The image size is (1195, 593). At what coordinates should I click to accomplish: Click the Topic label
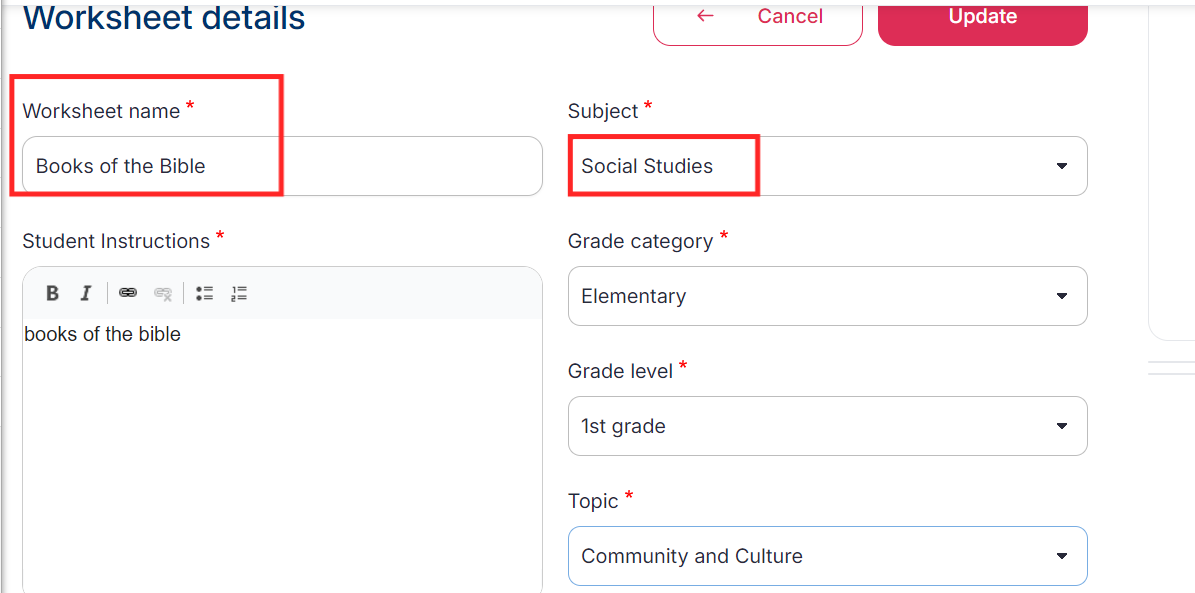pyautogui.click(x=593, y=501)
